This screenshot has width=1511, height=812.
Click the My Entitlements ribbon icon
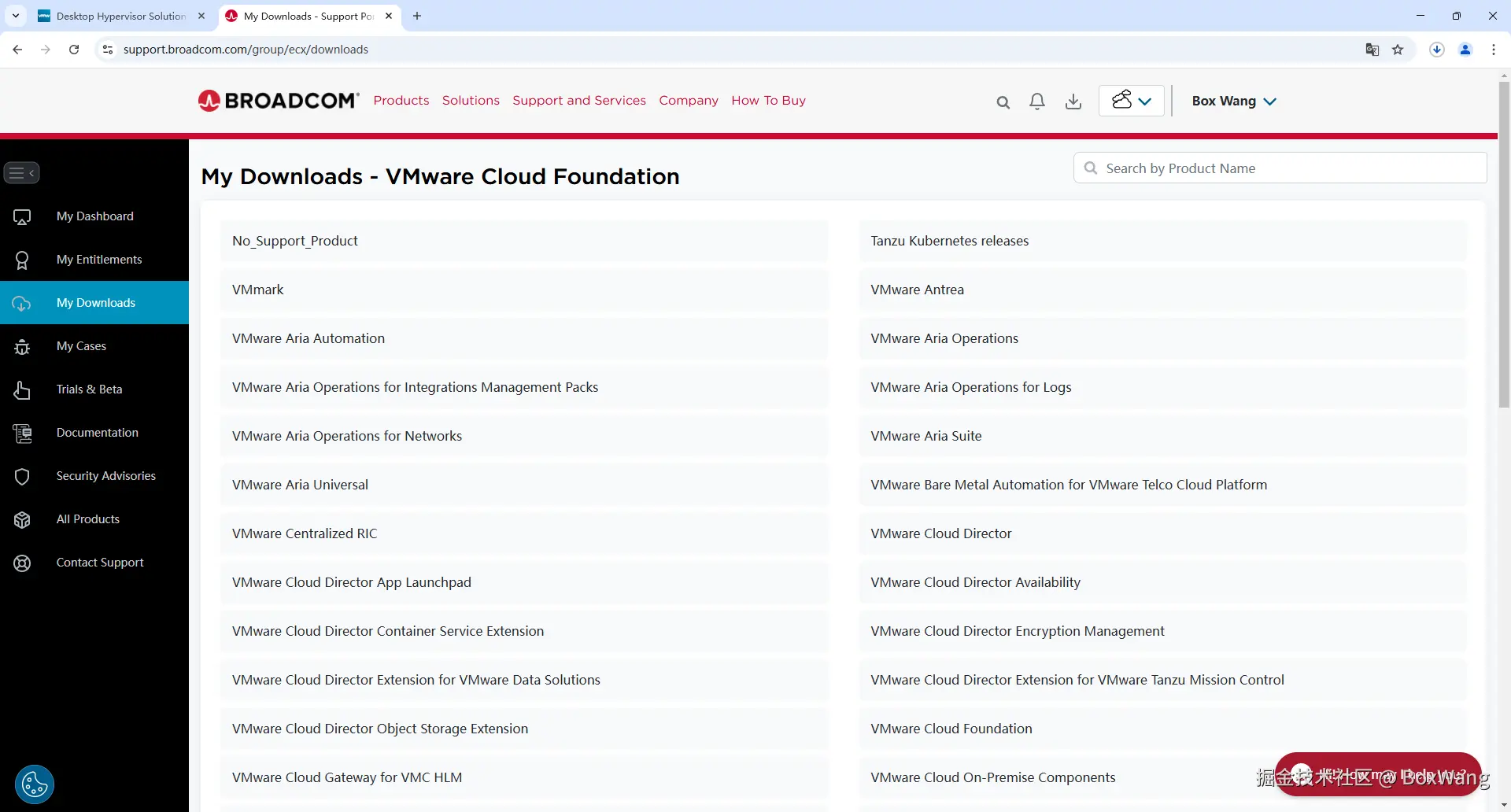point(22,260)
